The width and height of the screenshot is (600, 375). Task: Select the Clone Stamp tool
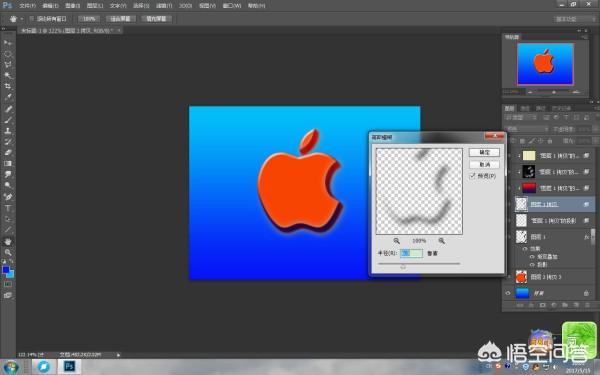8,130
